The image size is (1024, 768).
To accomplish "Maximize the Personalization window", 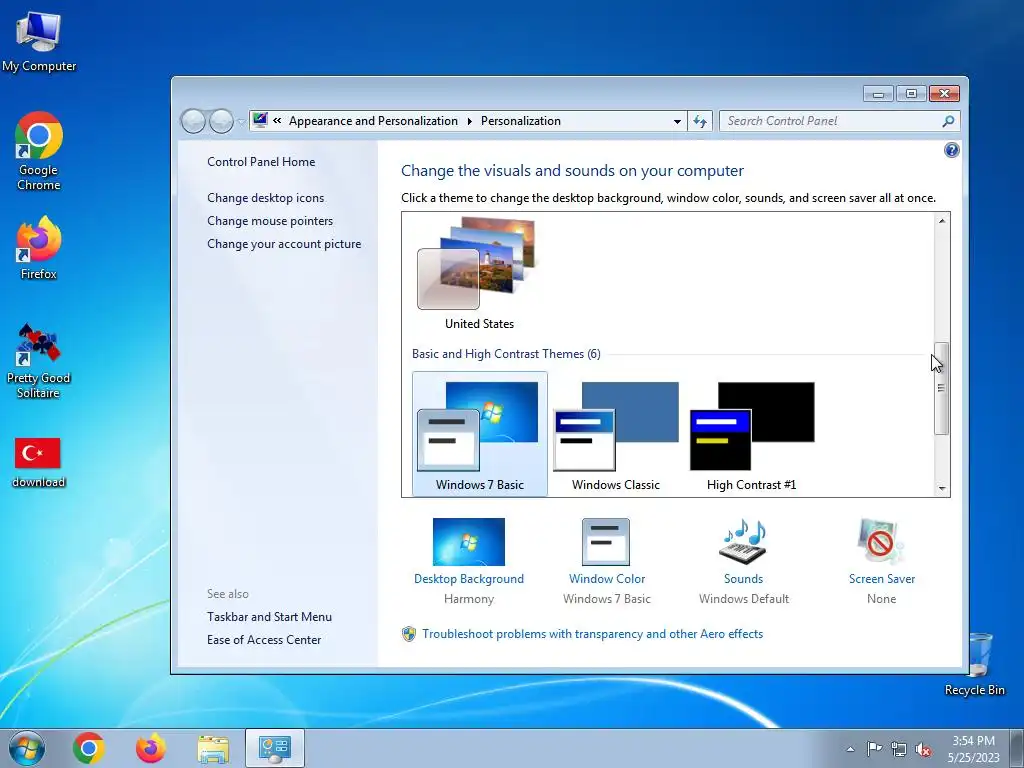I will [911, 94].
